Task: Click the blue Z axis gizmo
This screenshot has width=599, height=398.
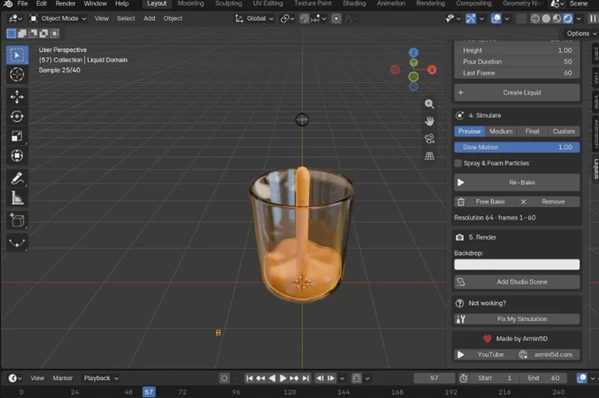Action: tap(413, 52)
